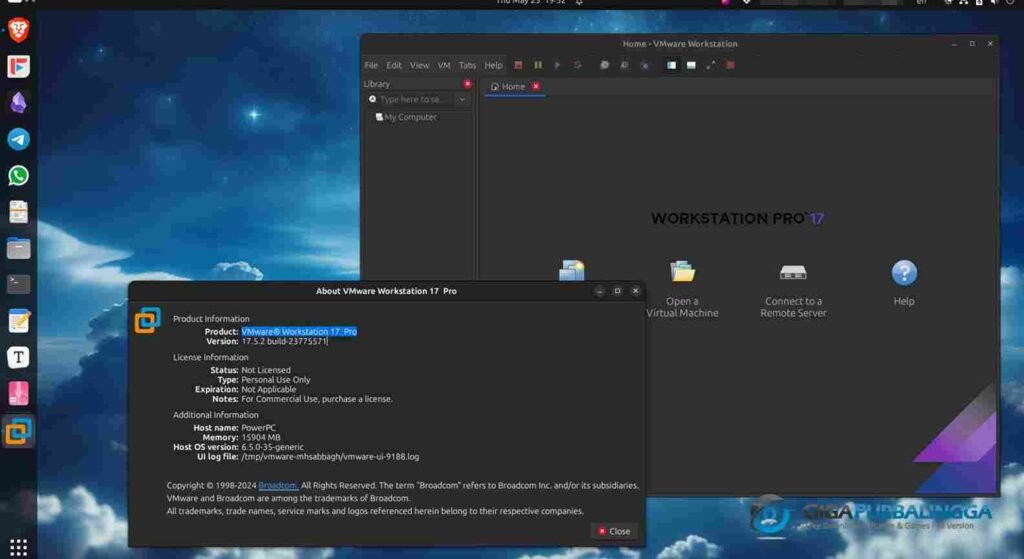Minimize the Home - VMware Workstation window
Image resolution: width=1024 pixels, height=559 pixels.
click(954, 44)
